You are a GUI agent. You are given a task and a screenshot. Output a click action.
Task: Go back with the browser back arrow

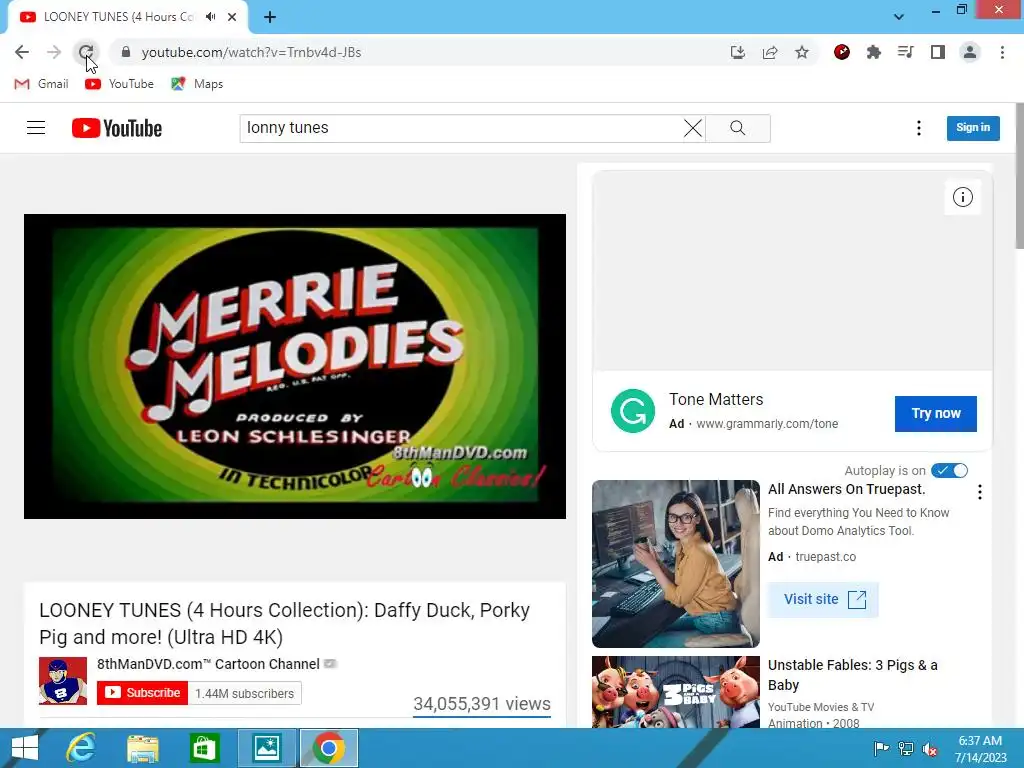[x=22, y=52]
